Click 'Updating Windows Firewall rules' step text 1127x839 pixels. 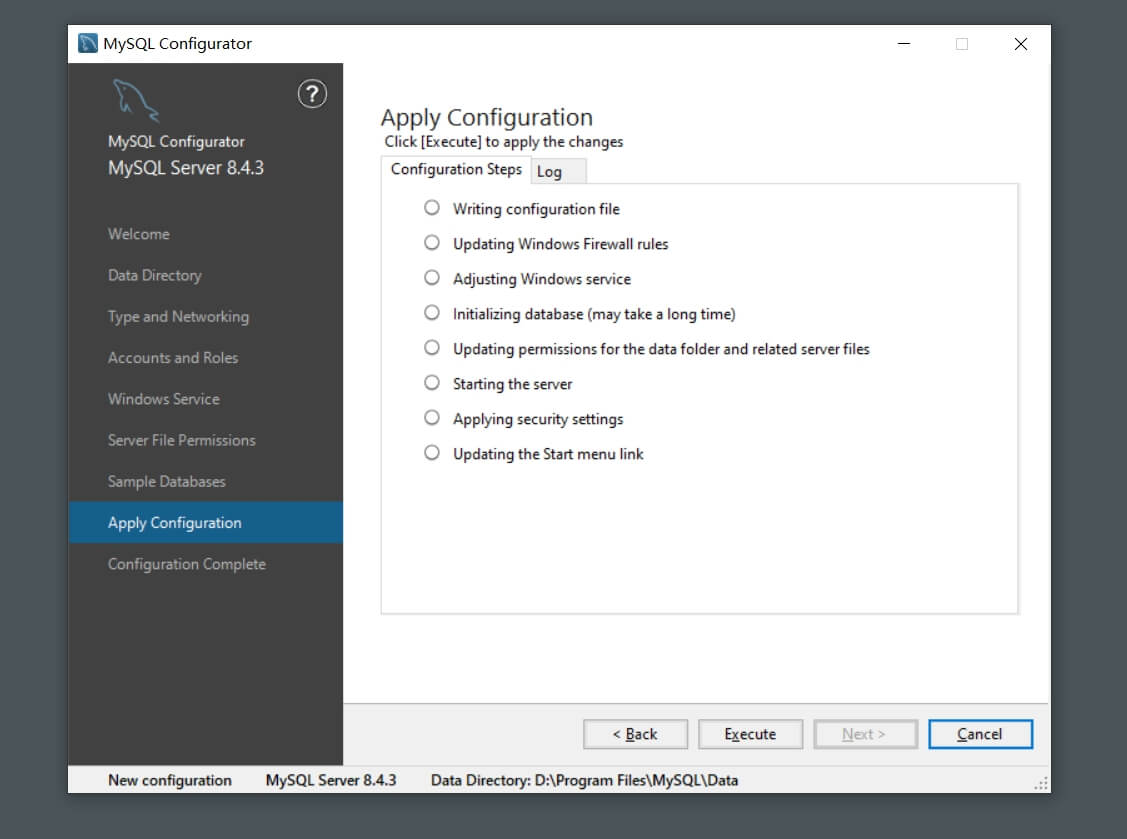coord(561,244)
